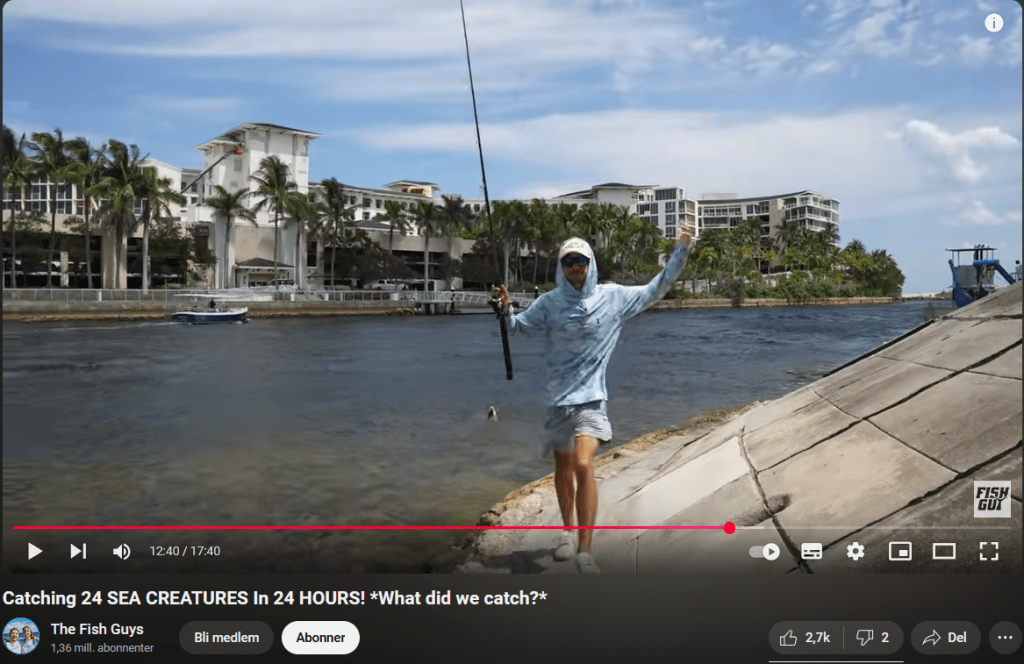Share the video using Del button
Image resolution: width=1024 pixels, height=664 pixels.
(x=946, y=638)
